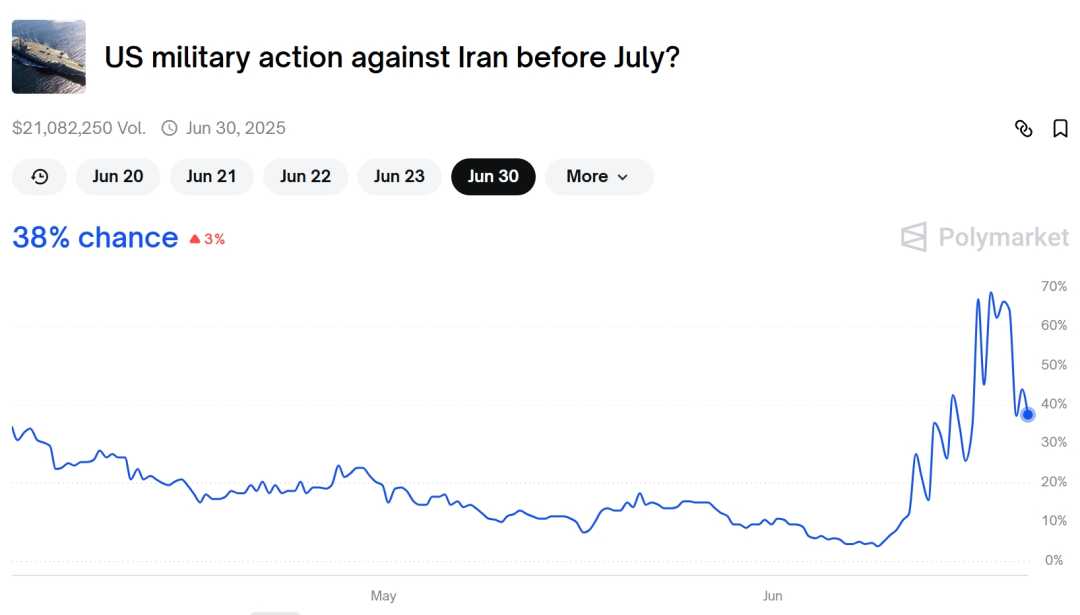Click the May label on chart axis
The image size is (1080, 615).
tap(383, 596)
